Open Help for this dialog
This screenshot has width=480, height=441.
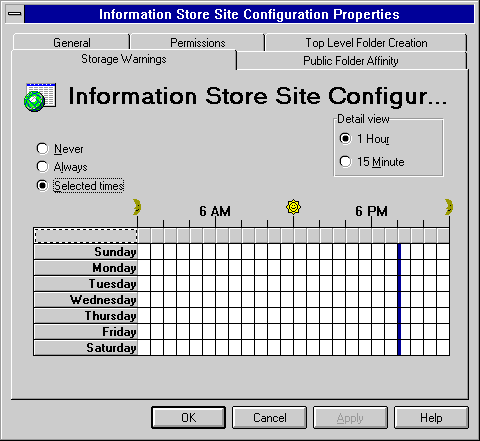[431, 417]
